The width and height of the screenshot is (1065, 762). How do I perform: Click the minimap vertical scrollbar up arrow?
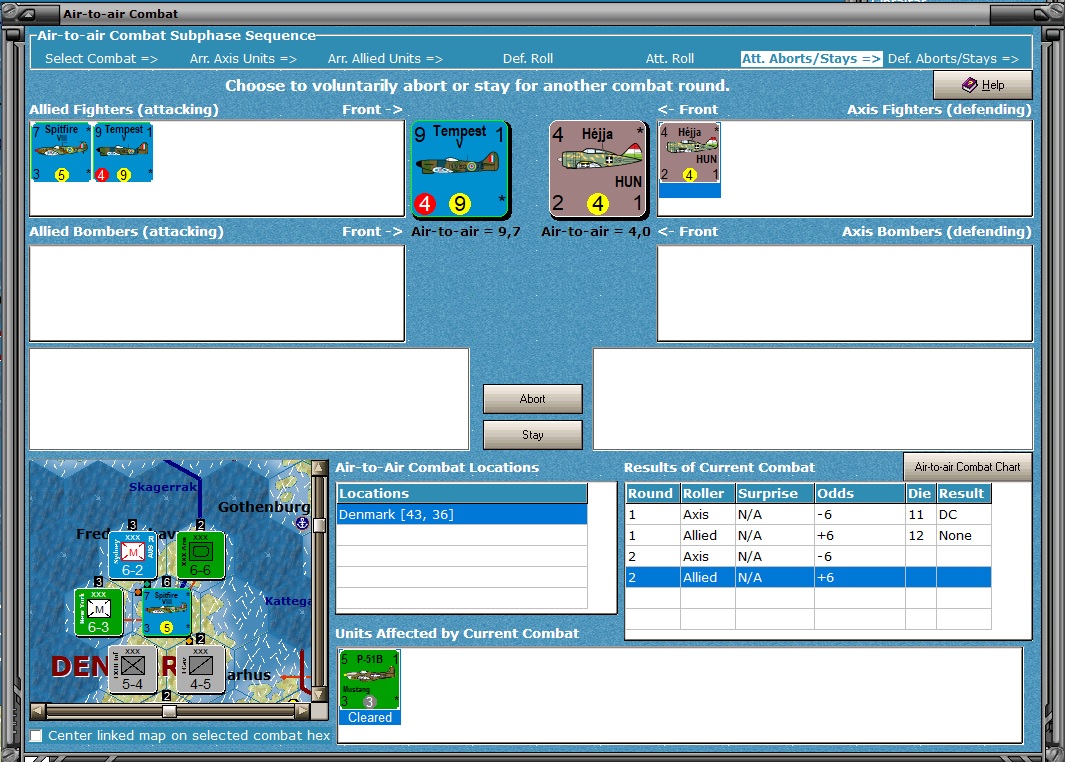(319, 468)
